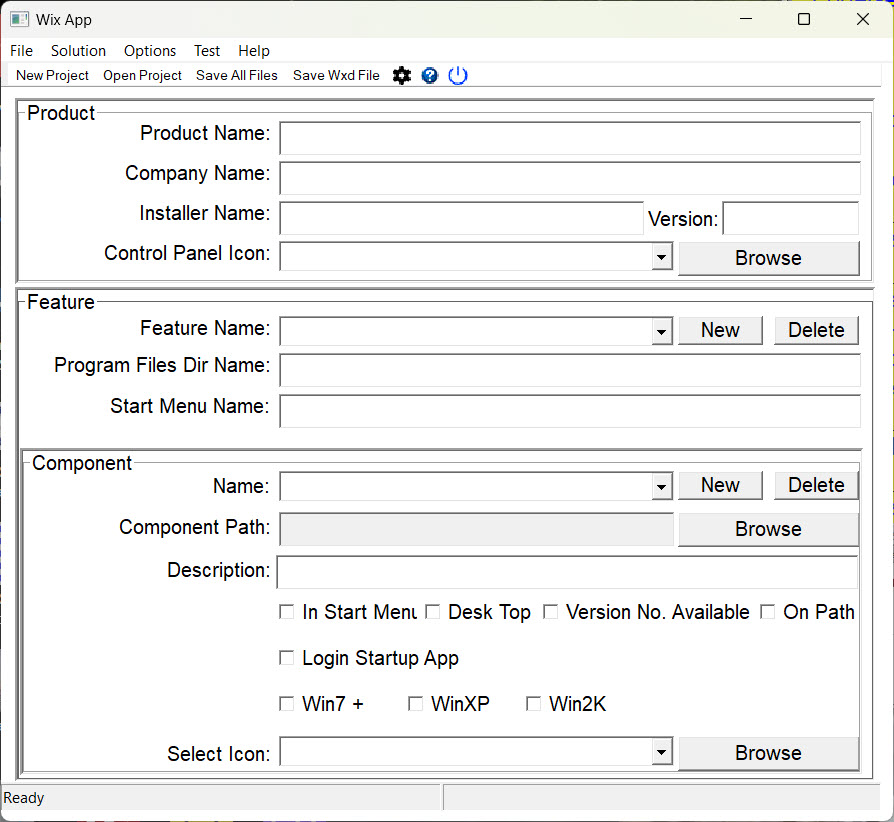The image size is (894, 822).
Task: Click the blue power icon in toolbar
Action: point(458,75)
